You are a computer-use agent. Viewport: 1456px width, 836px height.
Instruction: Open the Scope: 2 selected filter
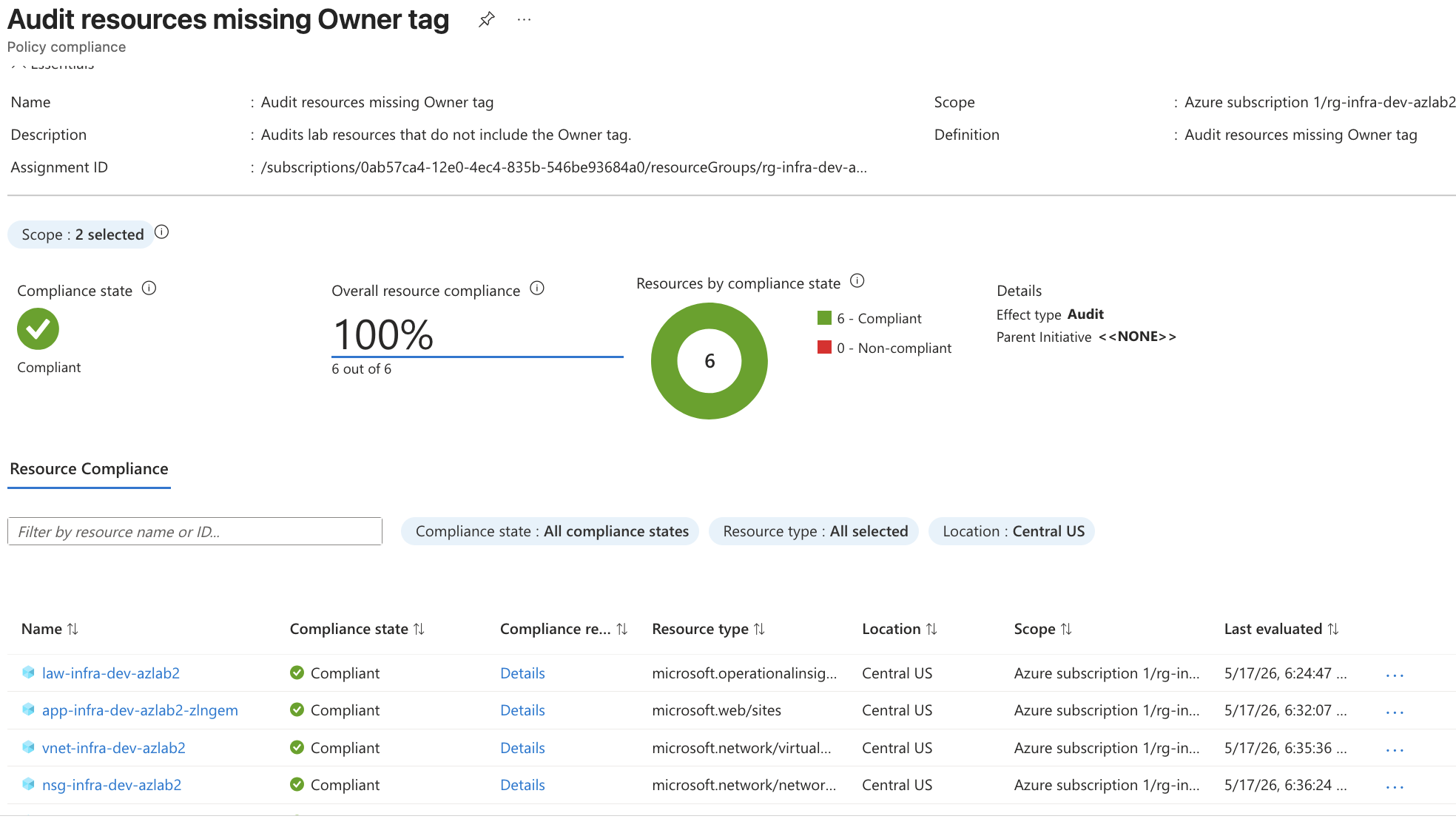[81, 235]
